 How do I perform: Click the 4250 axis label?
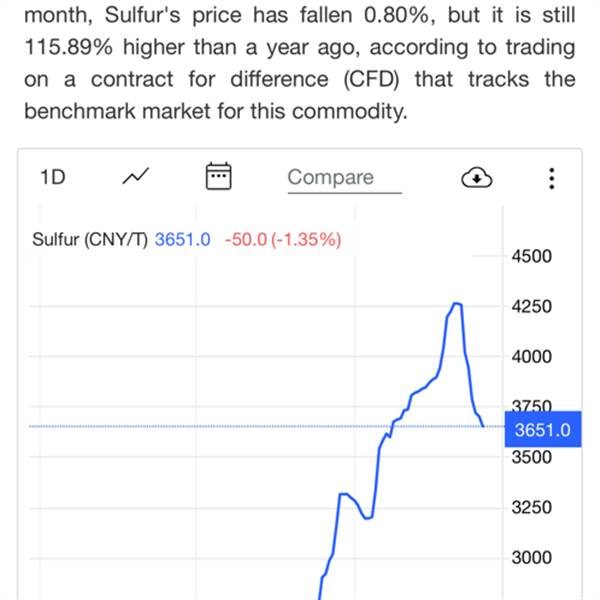pyautogui.click(x=531, y=306)
